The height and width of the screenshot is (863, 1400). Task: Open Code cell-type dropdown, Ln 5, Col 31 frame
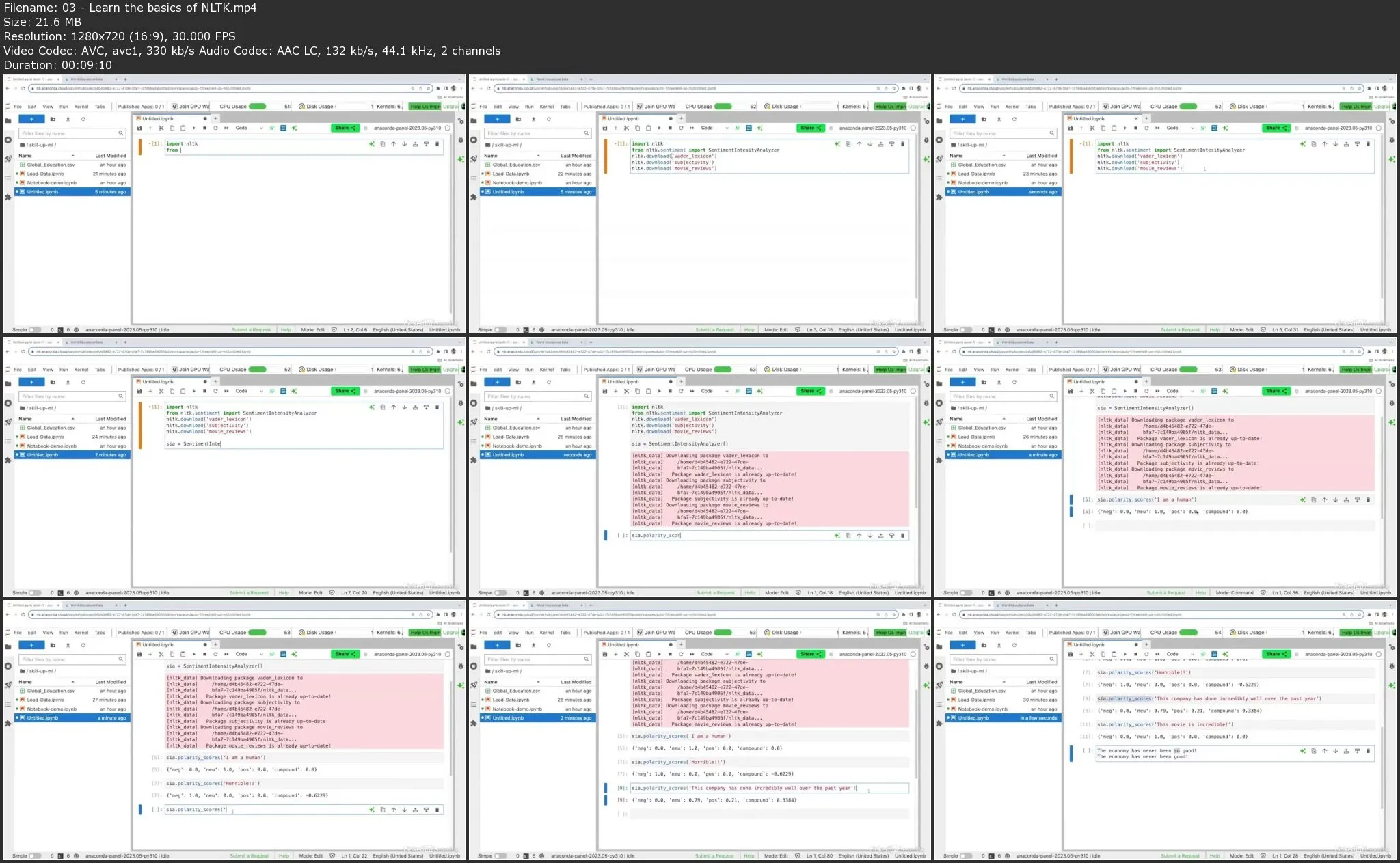1180,128
